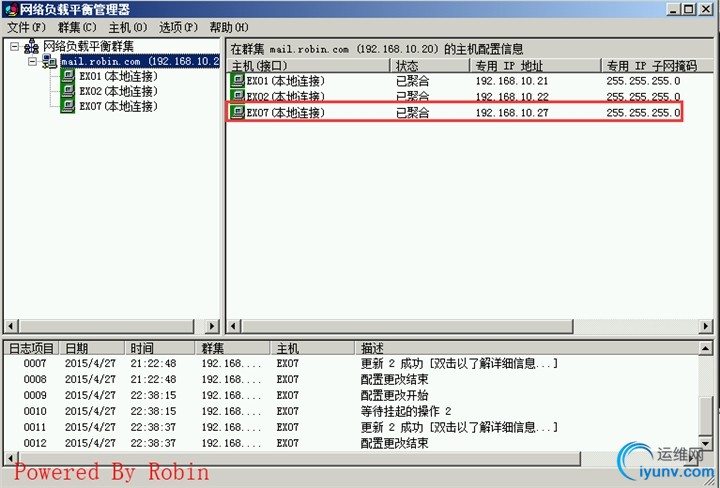Select EX02(本地连接) in the tree
The image size is (720, 488).
click(118, 91)
